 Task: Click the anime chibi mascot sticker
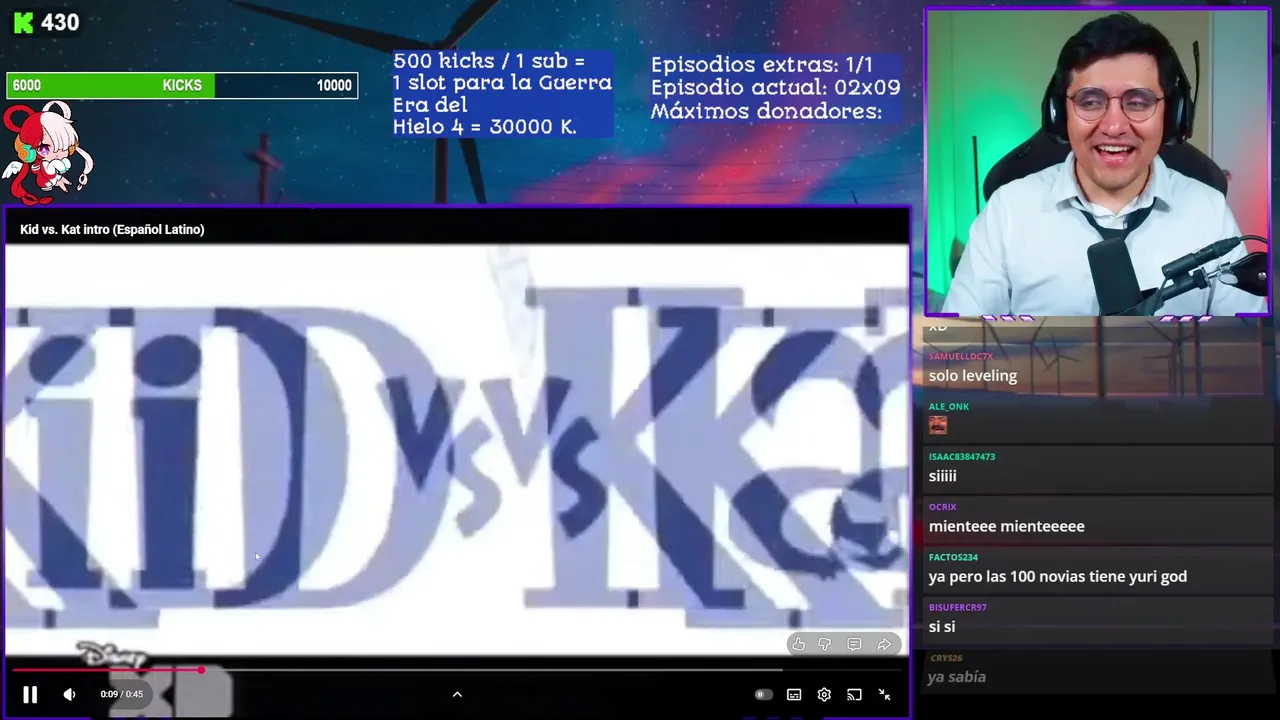pyautogui.click(x=47, y=151)
